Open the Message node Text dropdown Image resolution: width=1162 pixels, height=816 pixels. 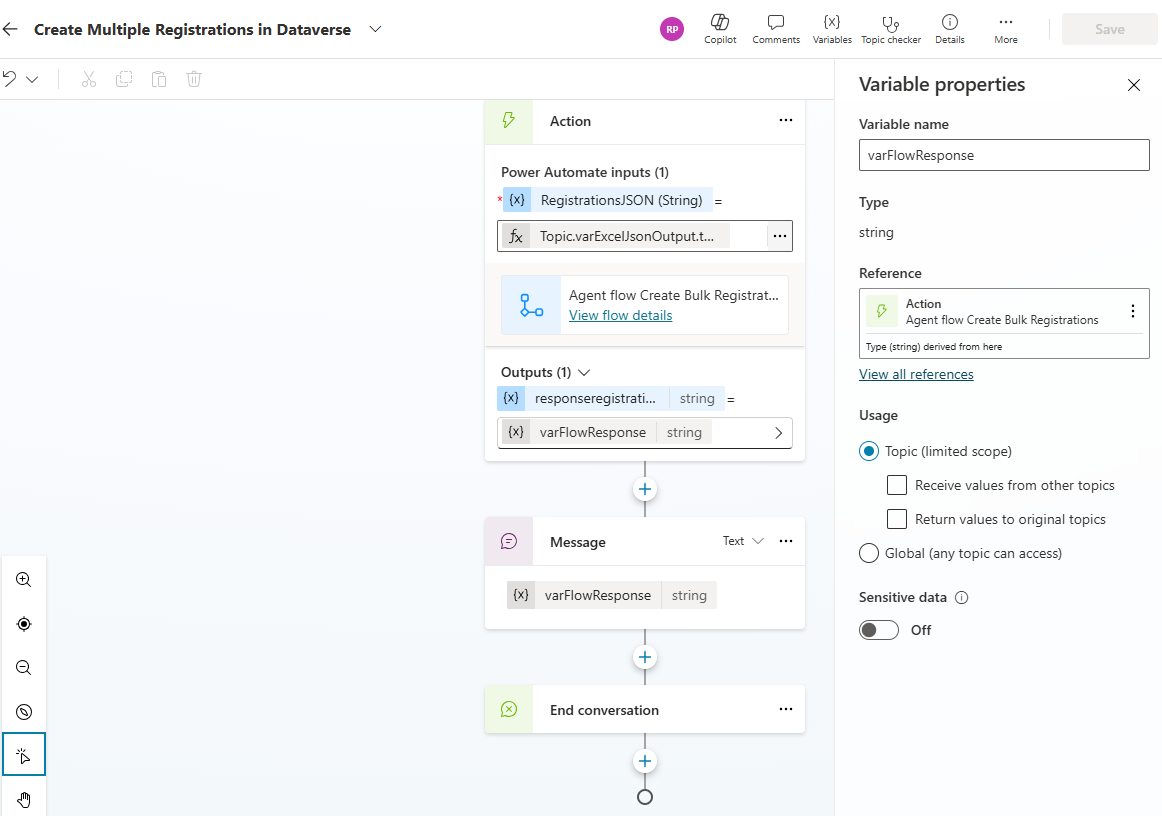tap(743, 541)
